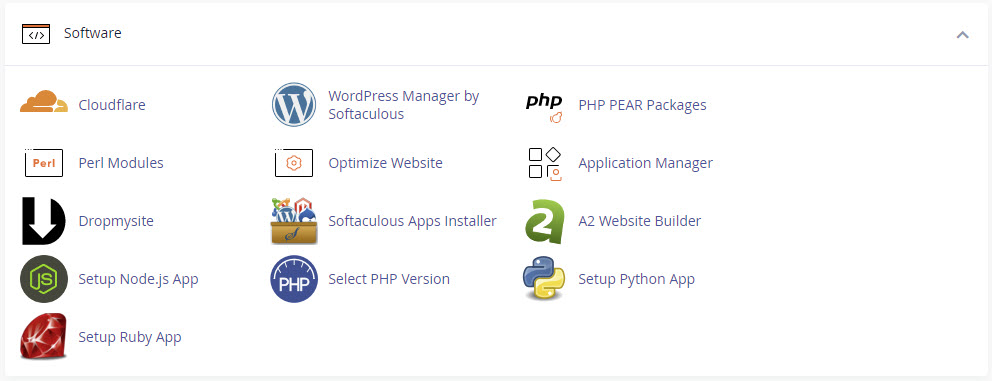Open the Setup Ruby App link
This screenshot has height=381, width=992.
(x=130, y=337)
